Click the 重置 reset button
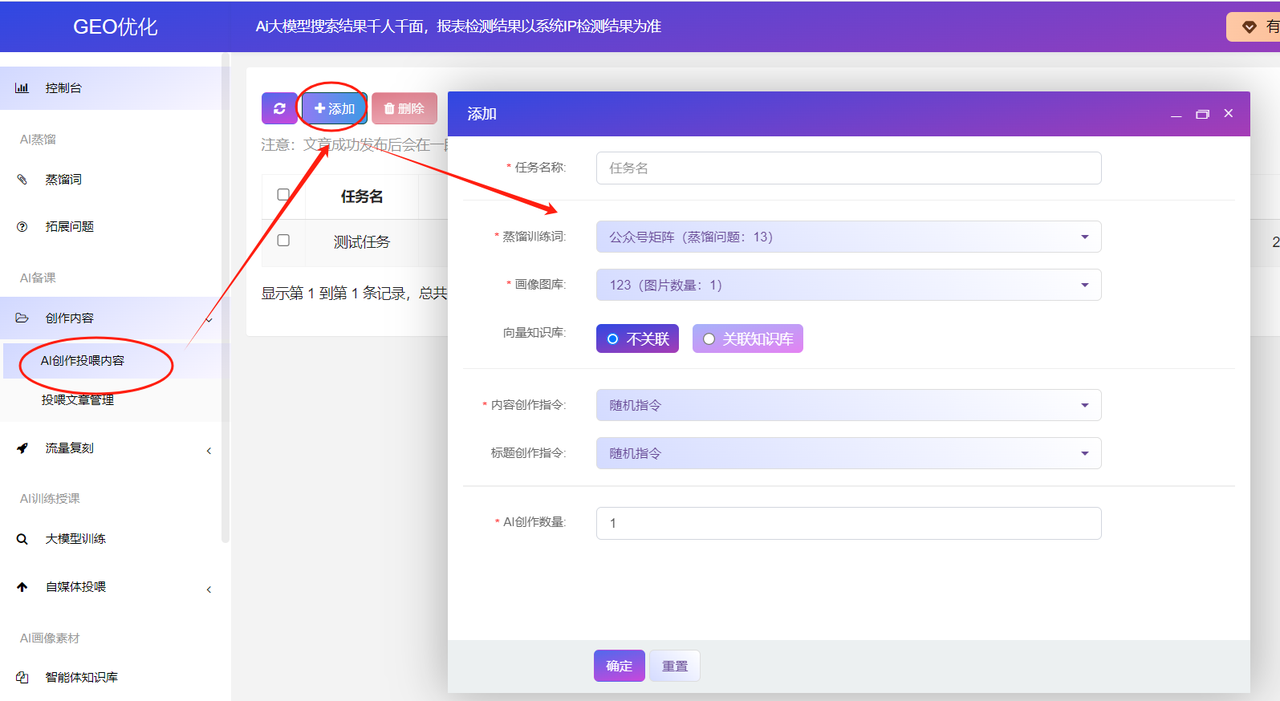Viewport: 1280px width, 701px height. (x=675, y=666)
